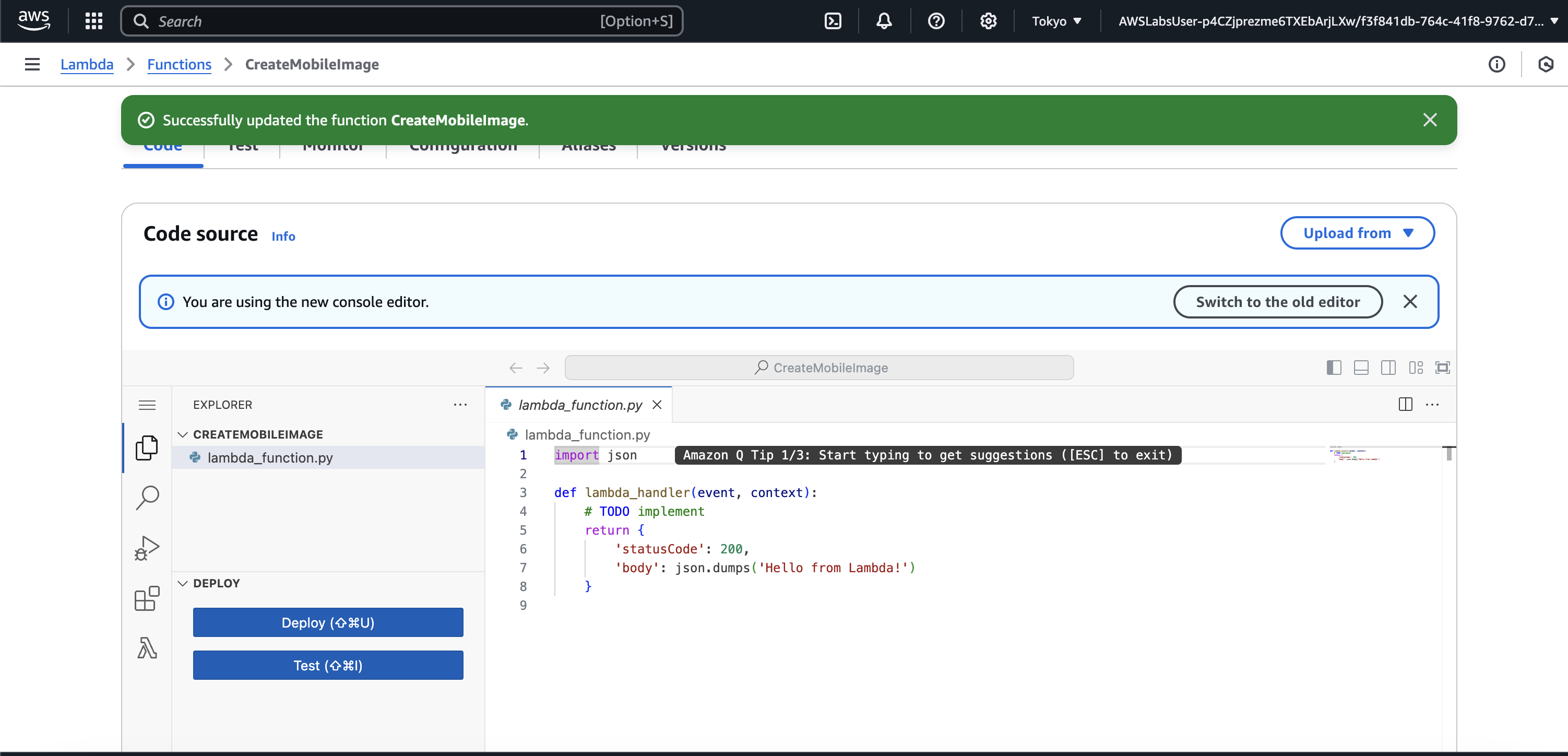Open the Tokyo region selector
The image size is (1568, 756).
(x=1056, y=21)
